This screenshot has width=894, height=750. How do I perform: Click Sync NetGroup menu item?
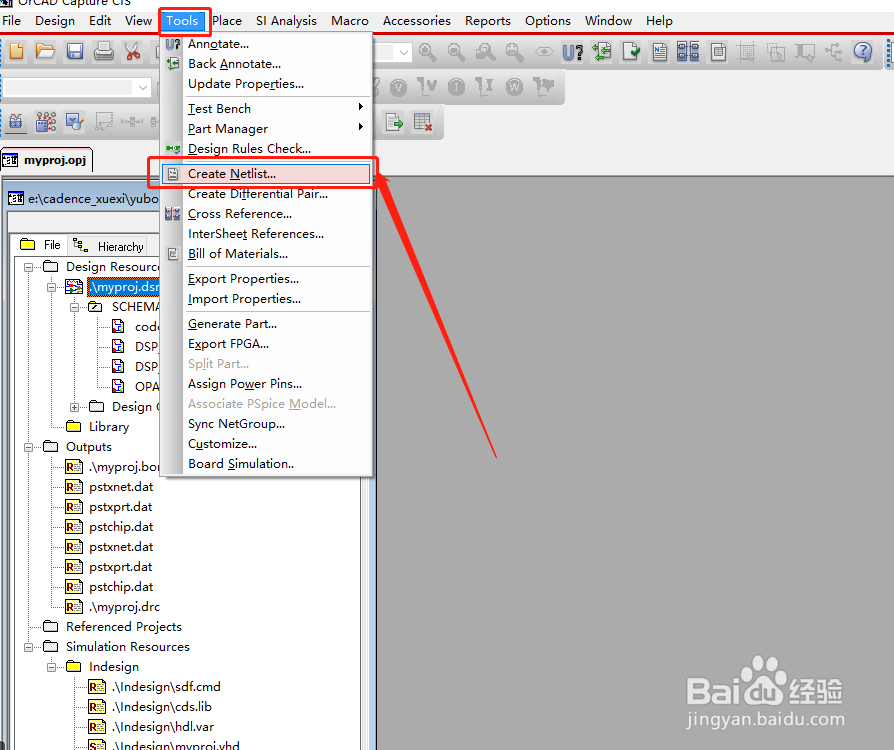click(266, 423)
